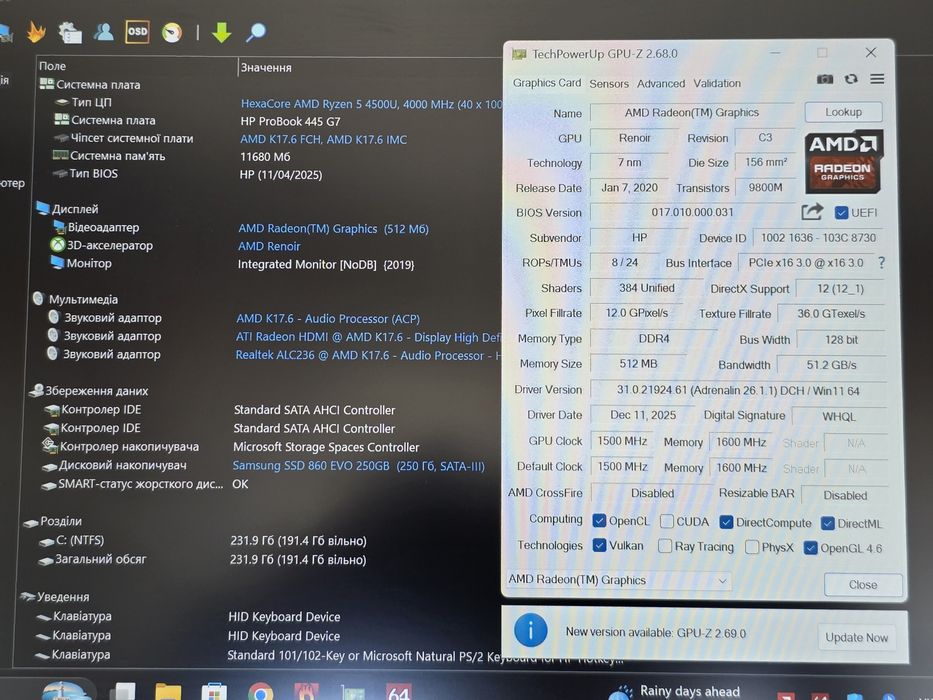Open the HexaCore AMD Ryzen 5 4500U link
933x700 pixels.
point(371,104)
